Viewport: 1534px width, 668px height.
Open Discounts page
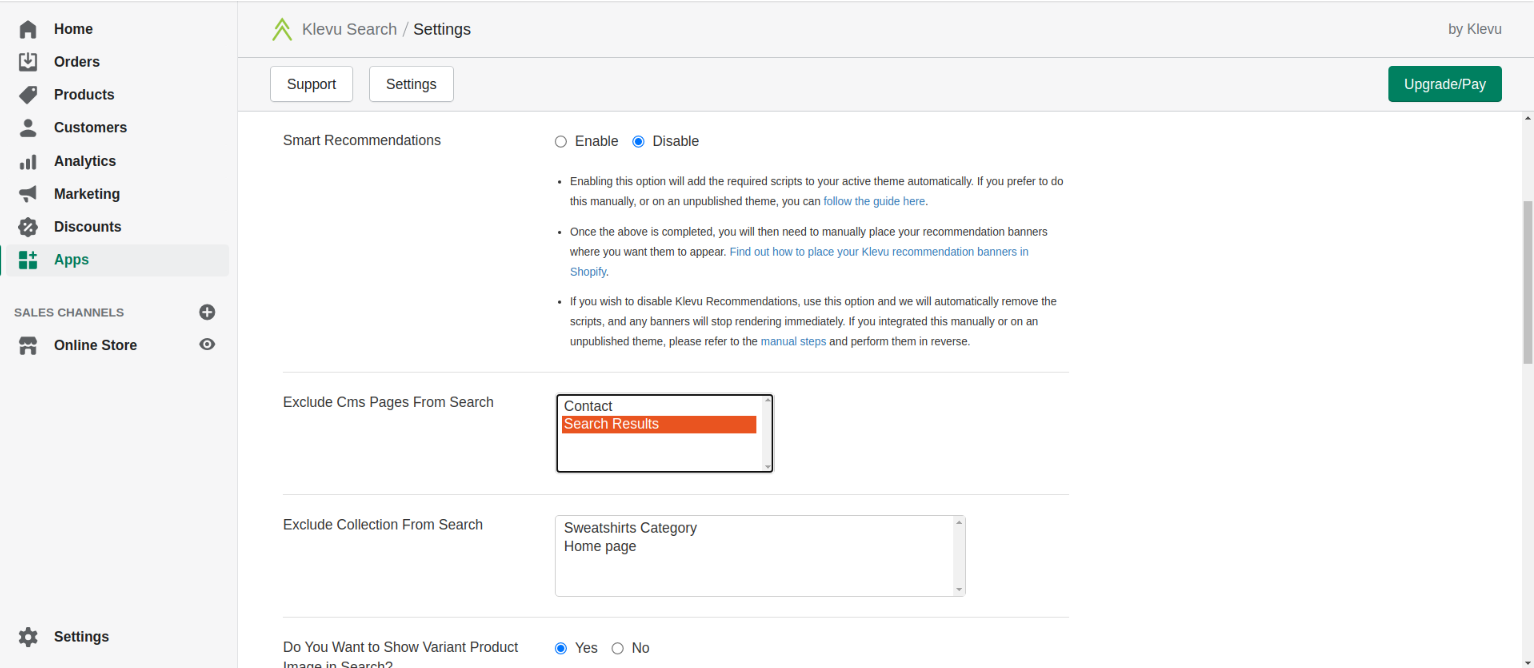(88, 227)
